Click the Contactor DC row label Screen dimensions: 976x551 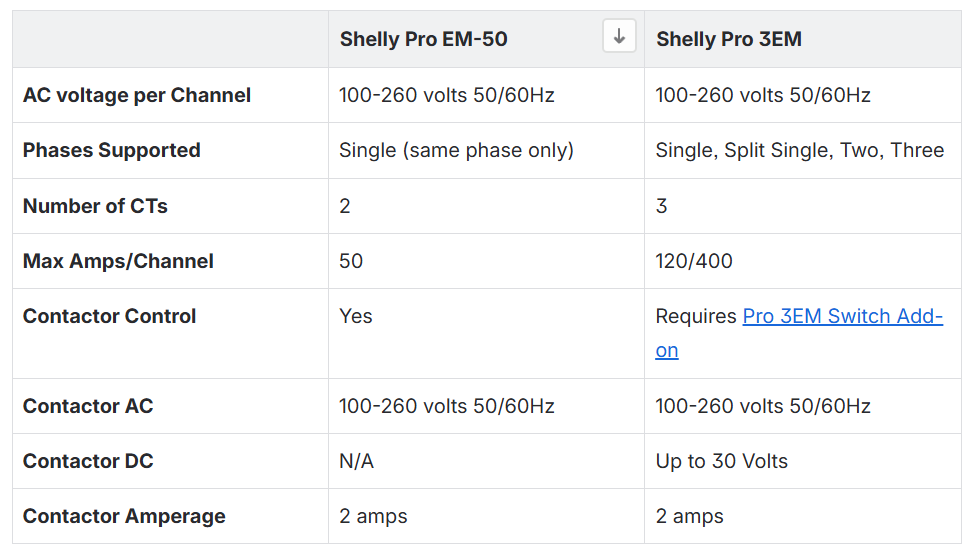88,462
